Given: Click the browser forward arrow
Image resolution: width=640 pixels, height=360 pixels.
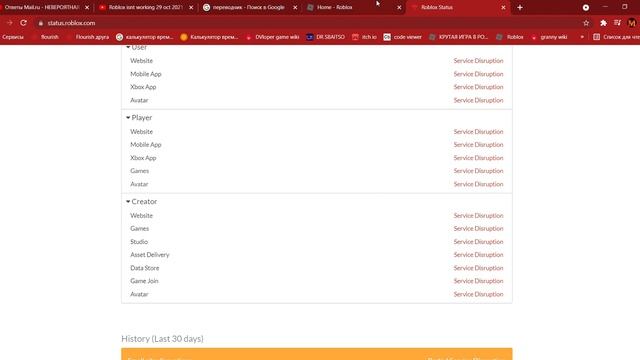Looking at the screenshot, I should (9, 23).
